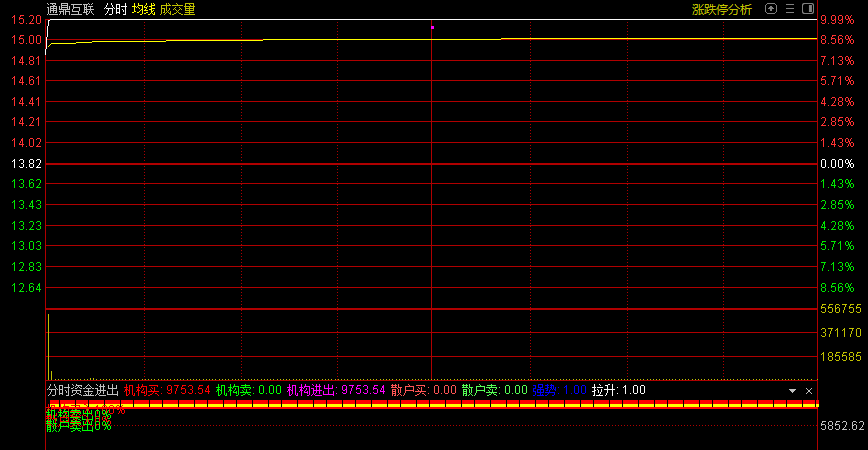Open 涨跌停分析 analysis

[x=721, y=9]
